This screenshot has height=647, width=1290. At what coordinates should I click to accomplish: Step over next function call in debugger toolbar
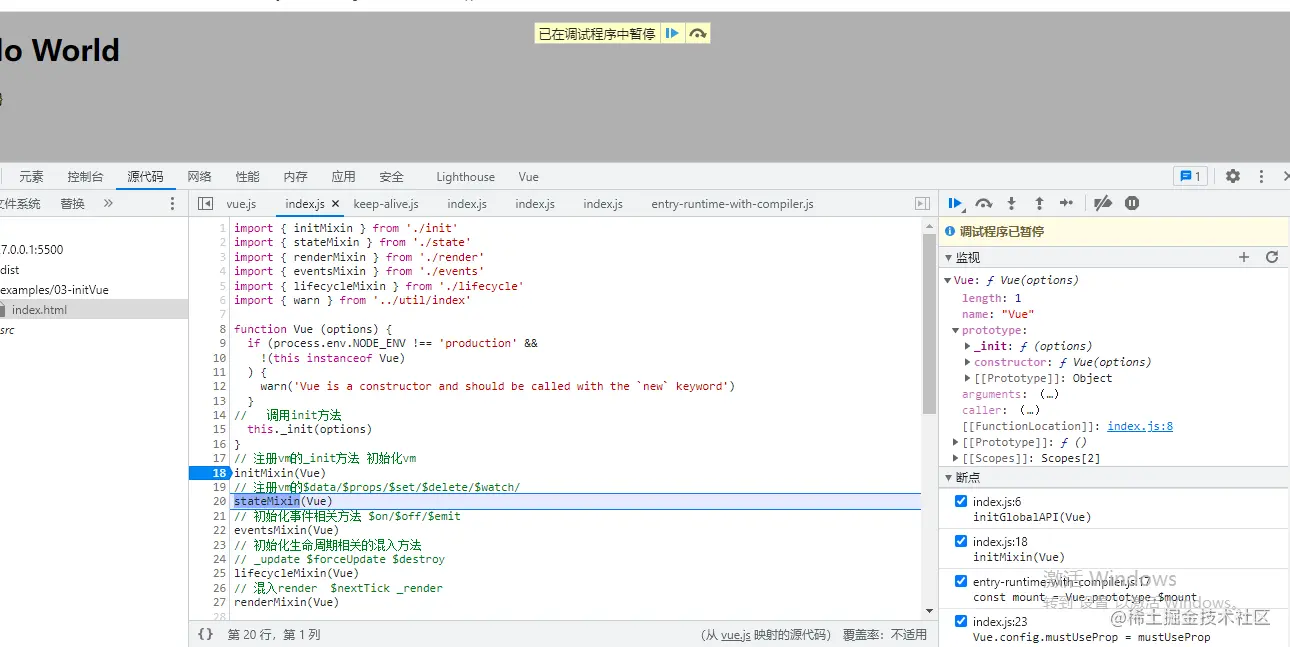tap(984, 203)
